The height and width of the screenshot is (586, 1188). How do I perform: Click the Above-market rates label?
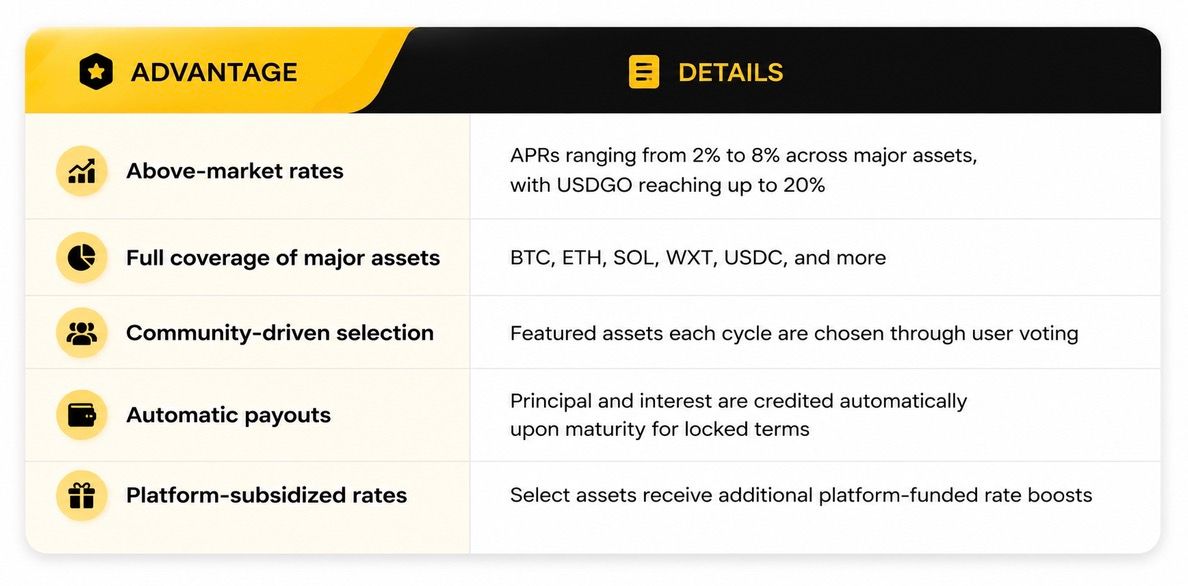click(235, 171)
